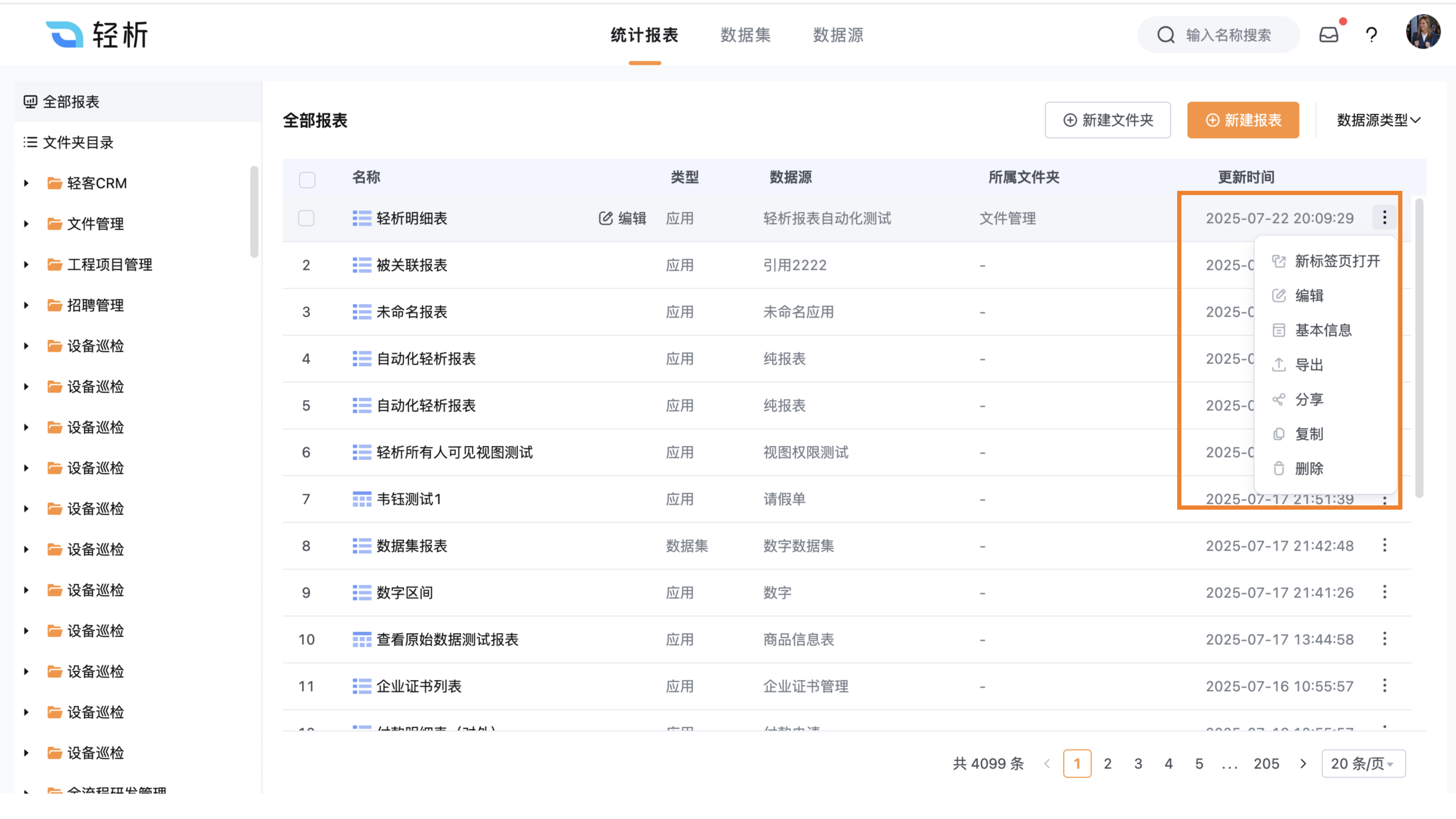This screenshot has height=819, width=1456.
Task: Open more options for 数字区间 row
Action: pyautogui.click(x=1384, y=592)
